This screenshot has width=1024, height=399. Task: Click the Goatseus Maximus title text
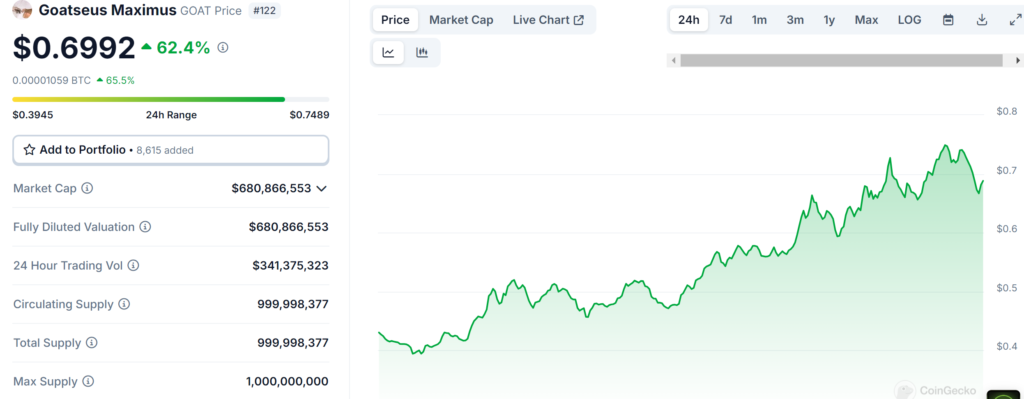point(108,10)
